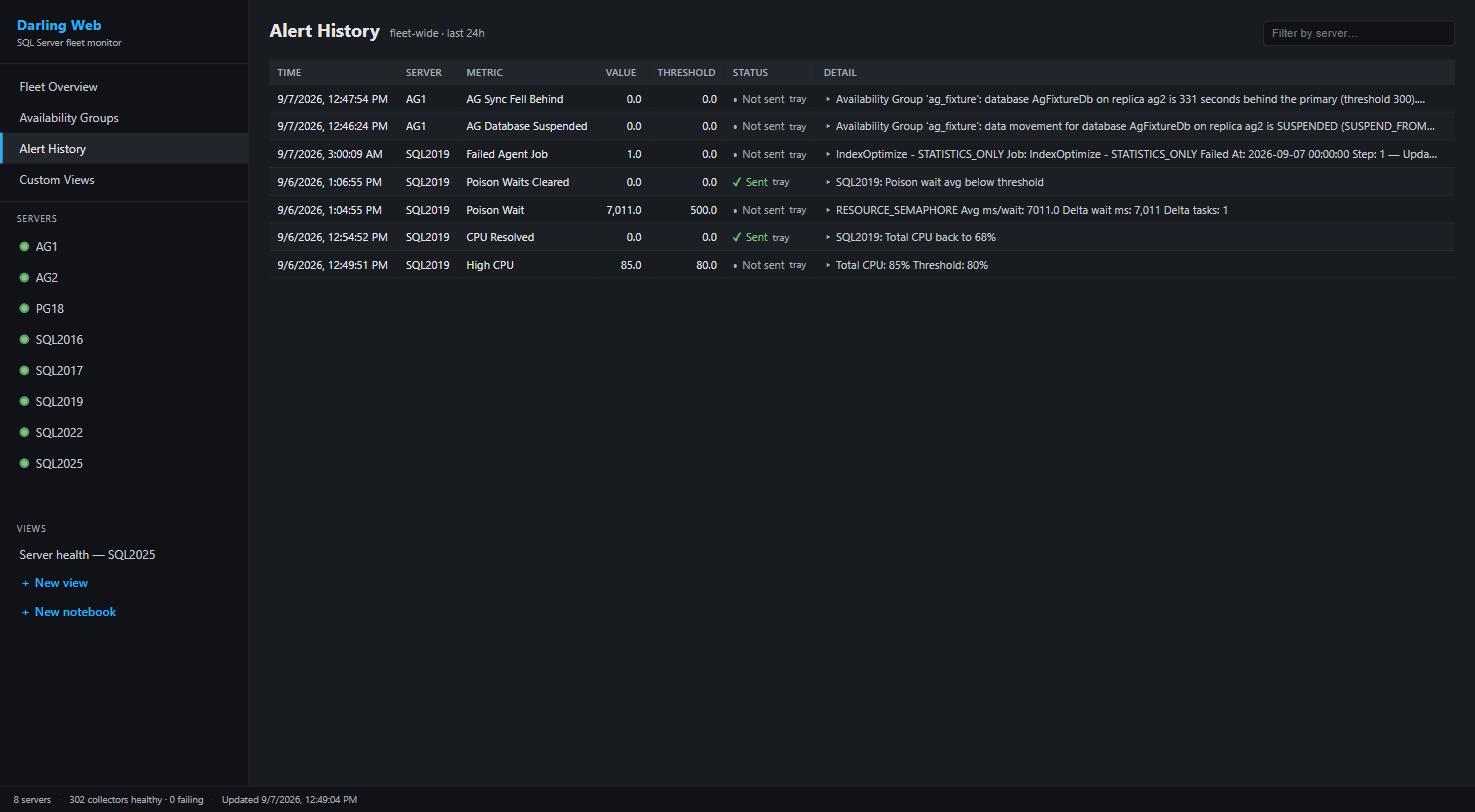Expand detail of CPU Resolved alert
The image size is (1475, 812).
[x=828, y=237]
